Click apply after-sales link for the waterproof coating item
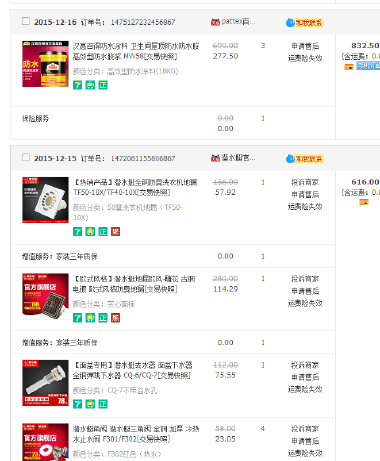Screen dimensions: 380x461 coord(305,46)
